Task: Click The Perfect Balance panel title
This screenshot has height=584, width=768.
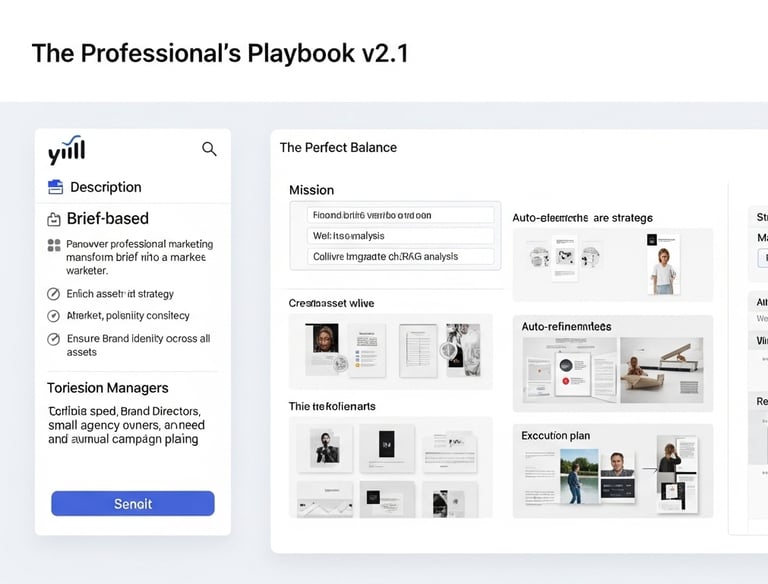Action: 338,147
